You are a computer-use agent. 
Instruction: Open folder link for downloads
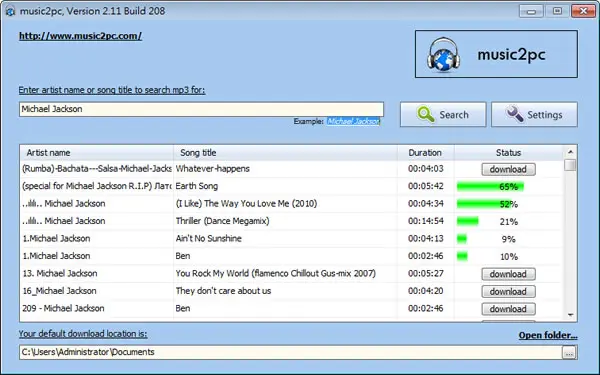[548, 335]
